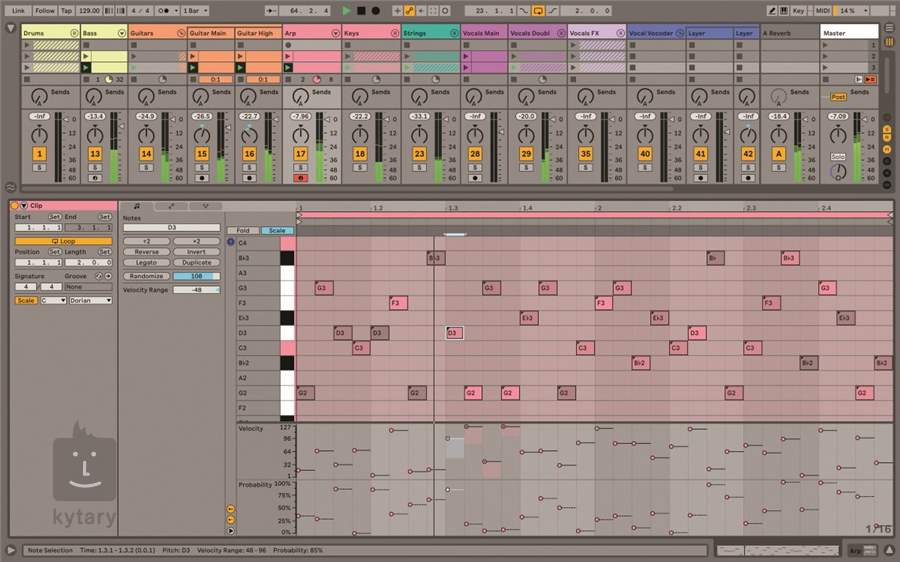Unfold the Bass group track
Screen dimensions: 900x562
point(121,33)
